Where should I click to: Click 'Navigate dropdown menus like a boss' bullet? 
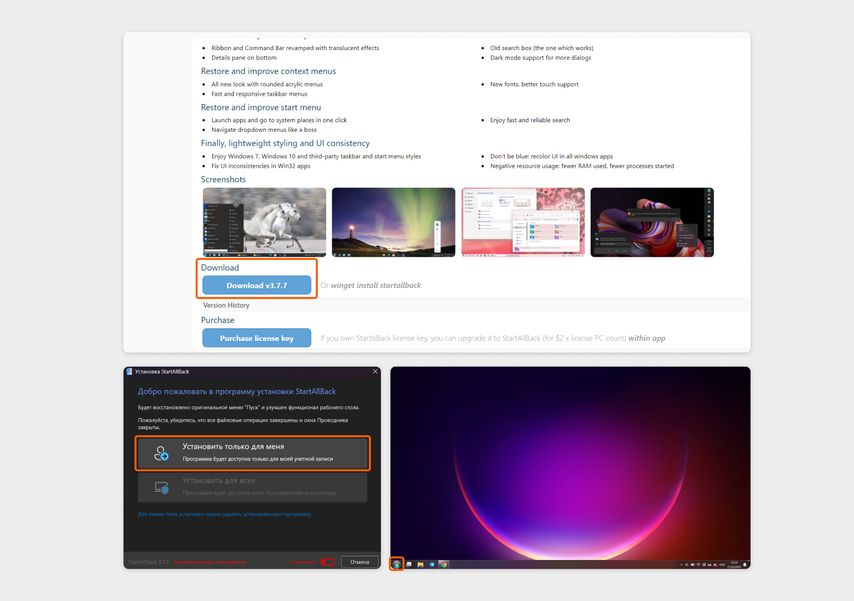click(x=264, y=130)
